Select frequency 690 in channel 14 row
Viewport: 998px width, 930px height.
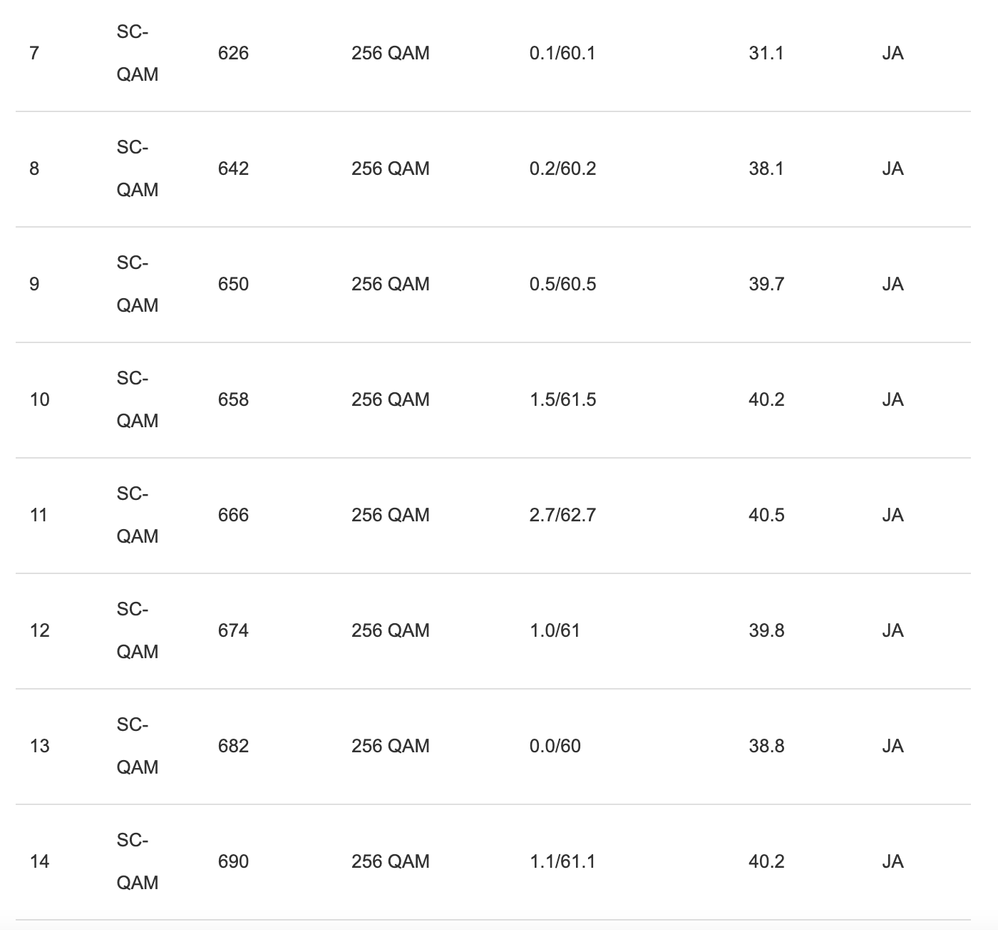coord(233,862)
